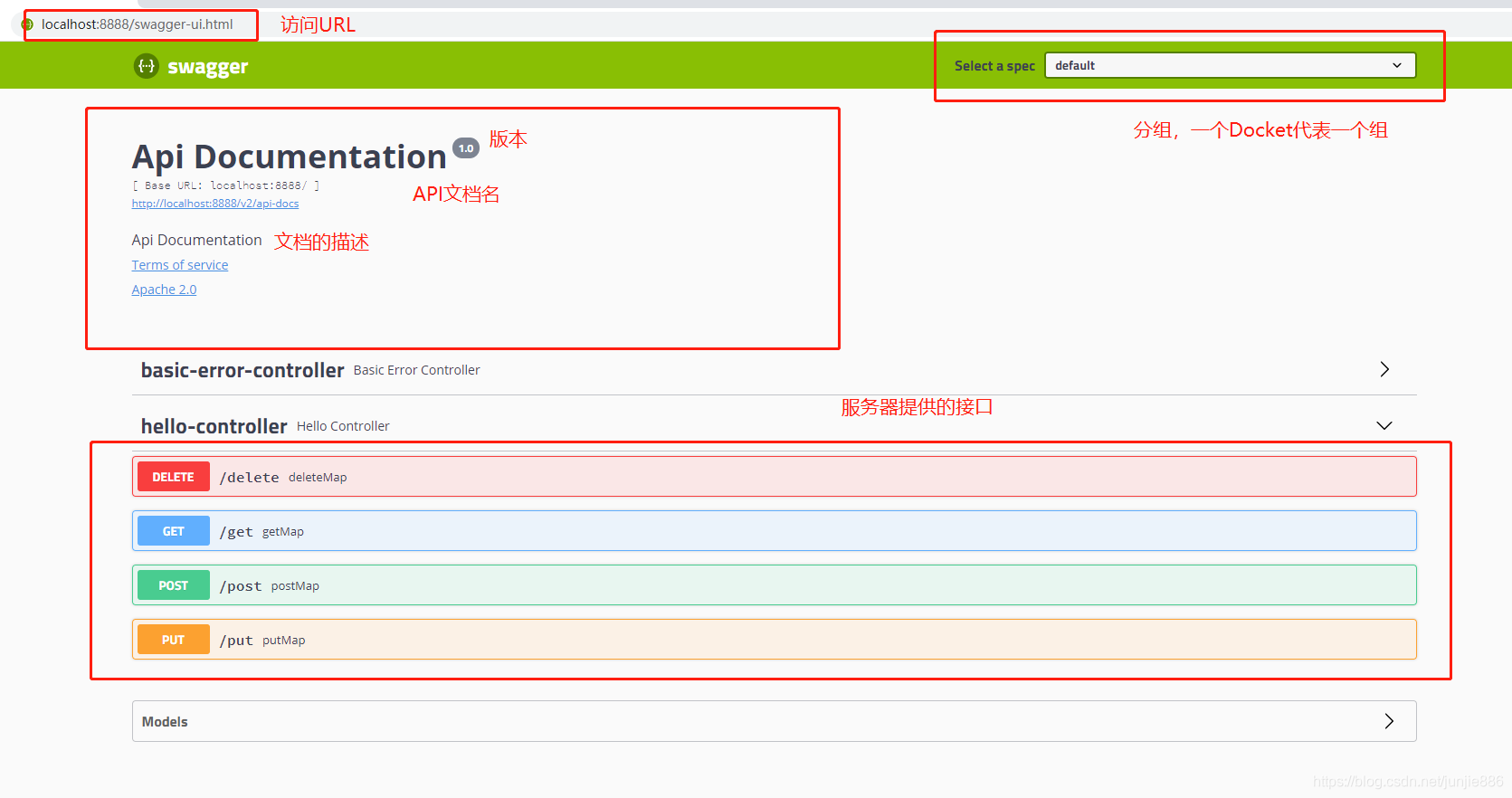
Task: Click the 'Hello Controller' description
Action: [x=343, y=426]
